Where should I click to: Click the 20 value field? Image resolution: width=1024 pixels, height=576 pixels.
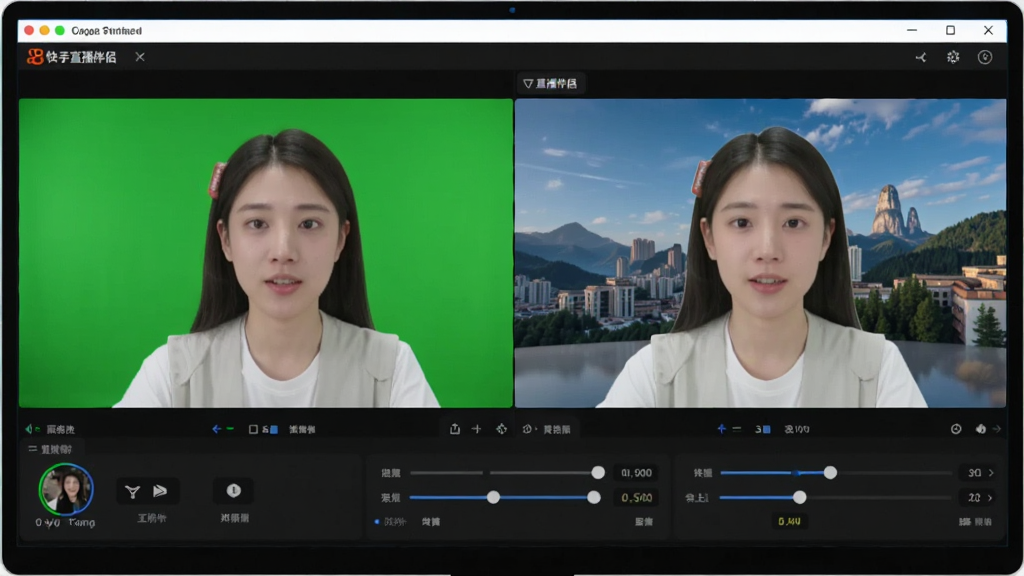(x=974, y=498)
